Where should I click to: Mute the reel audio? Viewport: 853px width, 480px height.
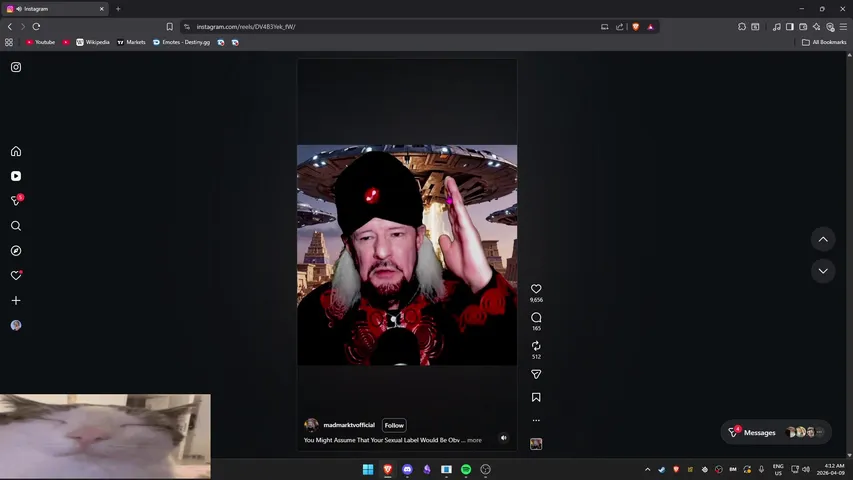[x=504, y=438]
